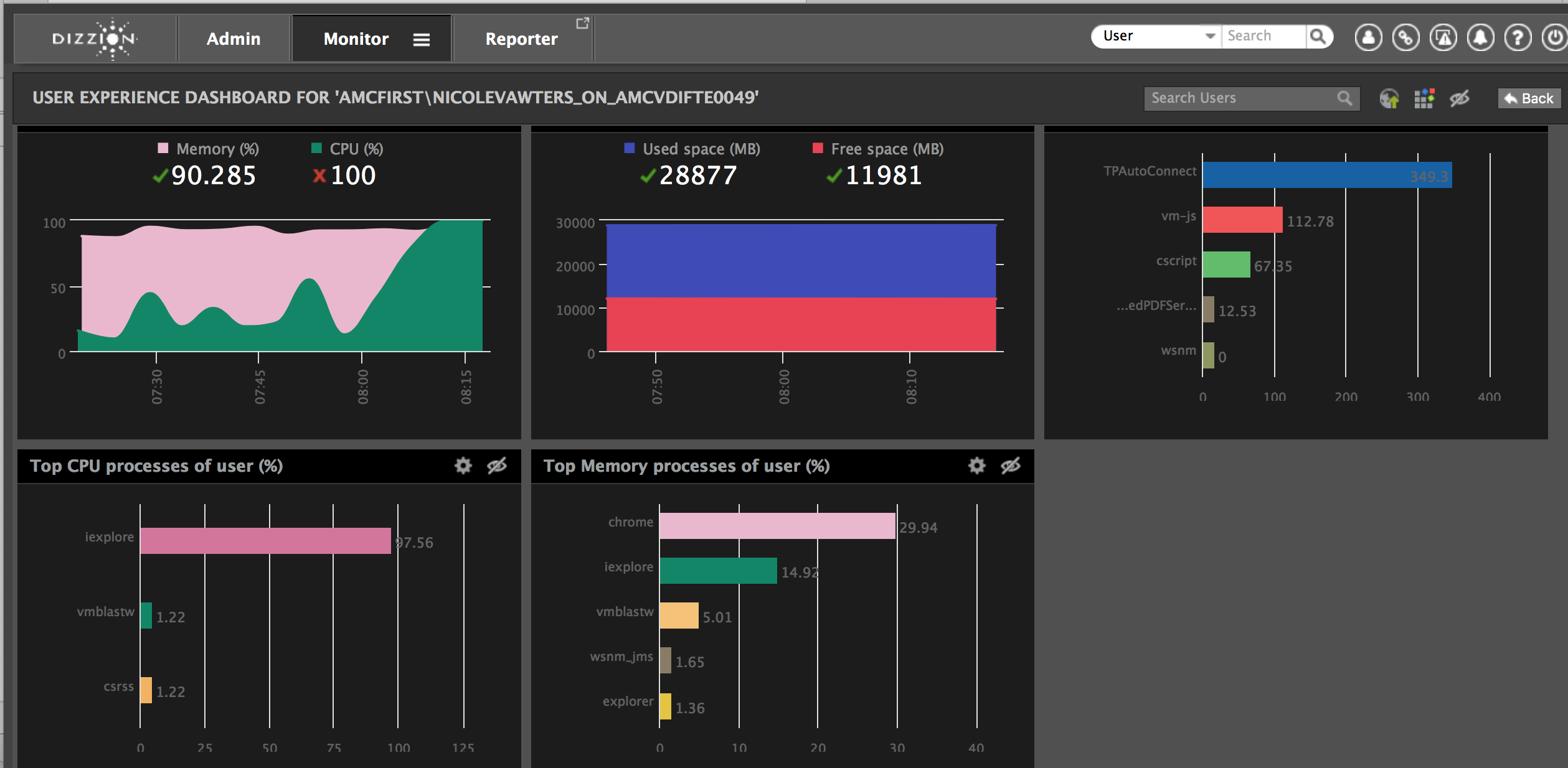This screenshot has width=1568, height=768.
Task: Hide the Top CPU processes panel
Action: coord(497,466)
